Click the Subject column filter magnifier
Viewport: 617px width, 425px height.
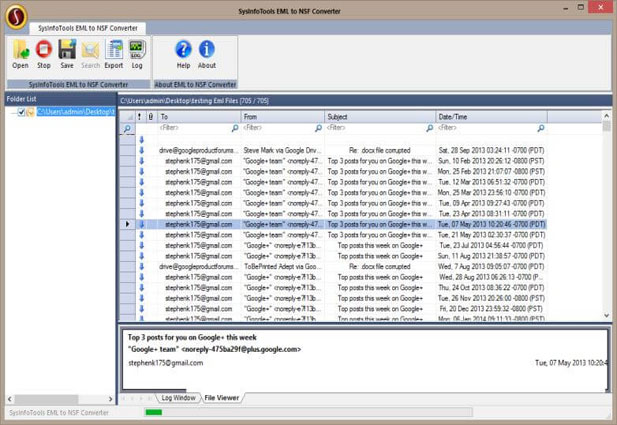(x=430, y=128)
